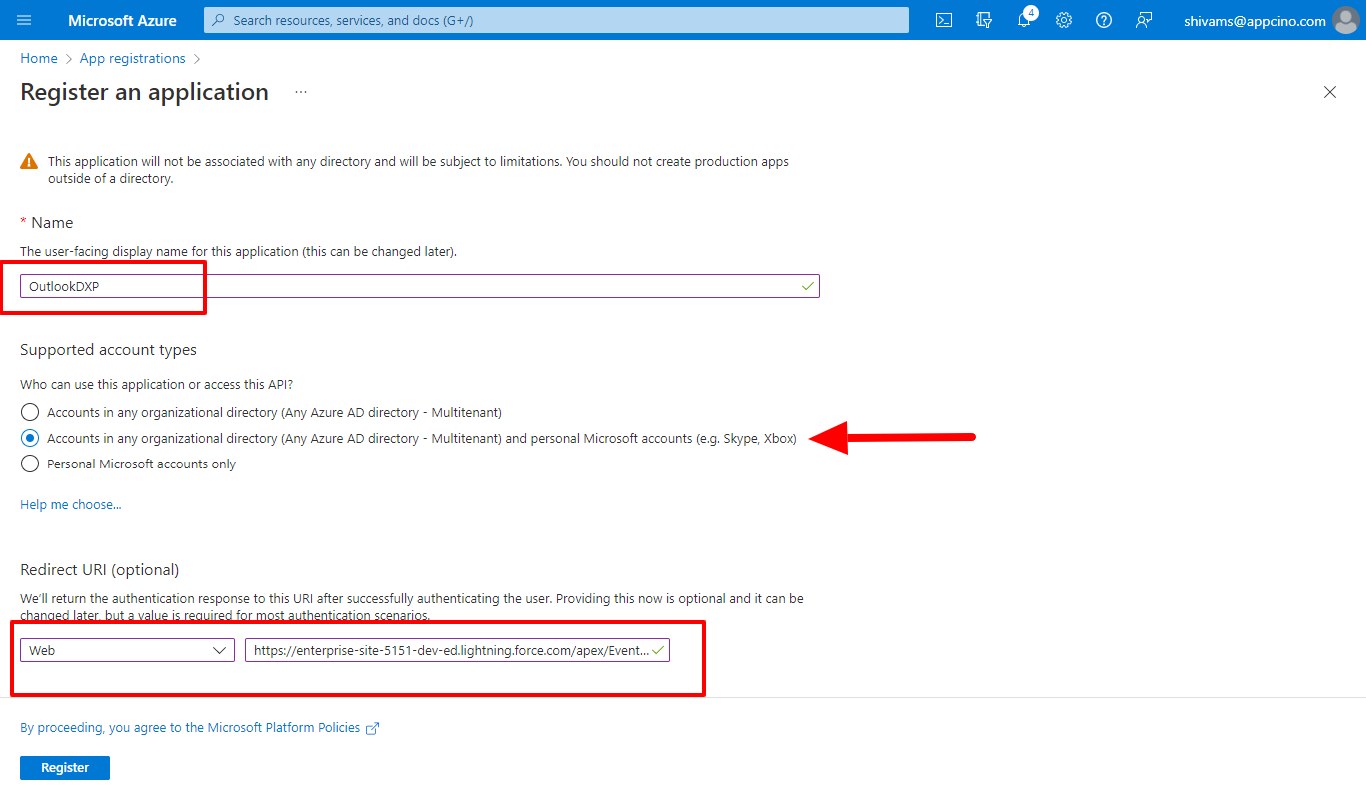Click the Register button
Viewport: 1366px width, 801px height.
click(x=65, y=768)
